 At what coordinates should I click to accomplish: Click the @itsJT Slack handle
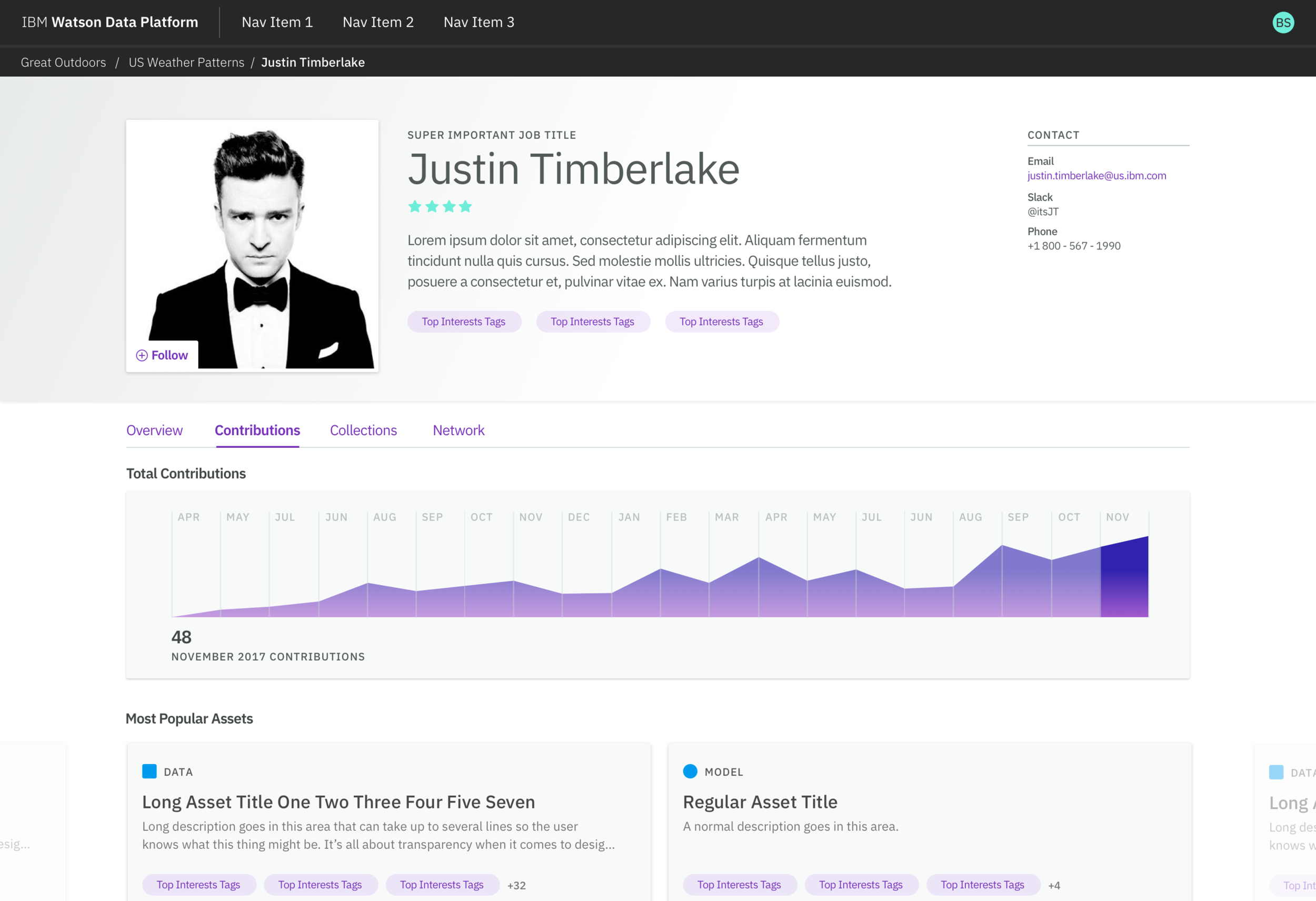pos(1042,212)
